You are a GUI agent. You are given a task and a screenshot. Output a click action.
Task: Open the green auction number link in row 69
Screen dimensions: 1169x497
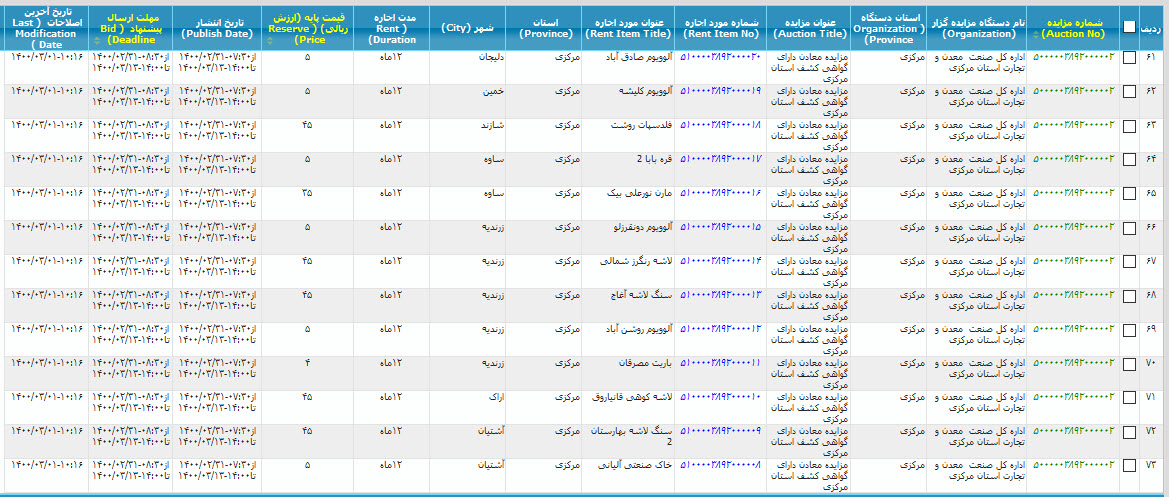coord(1073,329)
